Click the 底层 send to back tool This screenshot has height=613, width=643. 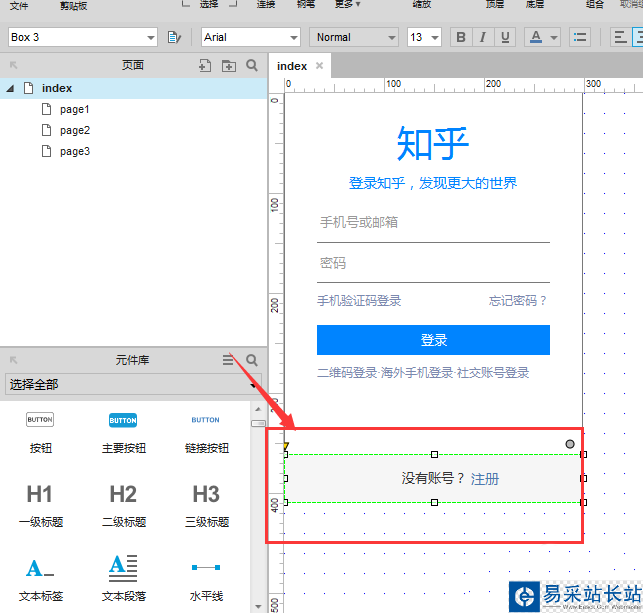tap(535, 5)
